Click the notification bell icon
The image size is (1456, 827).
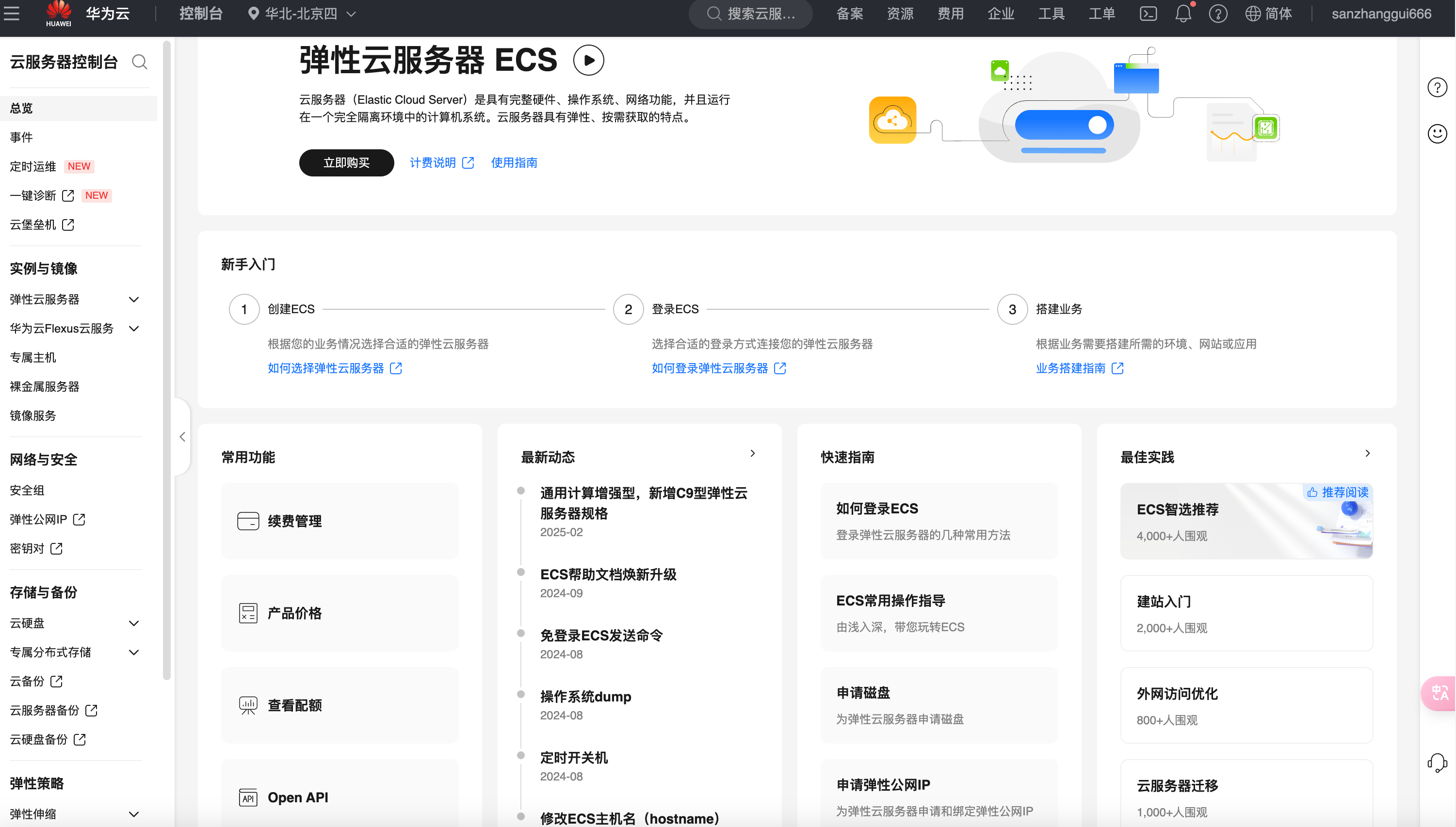[x=1182, y=14]
